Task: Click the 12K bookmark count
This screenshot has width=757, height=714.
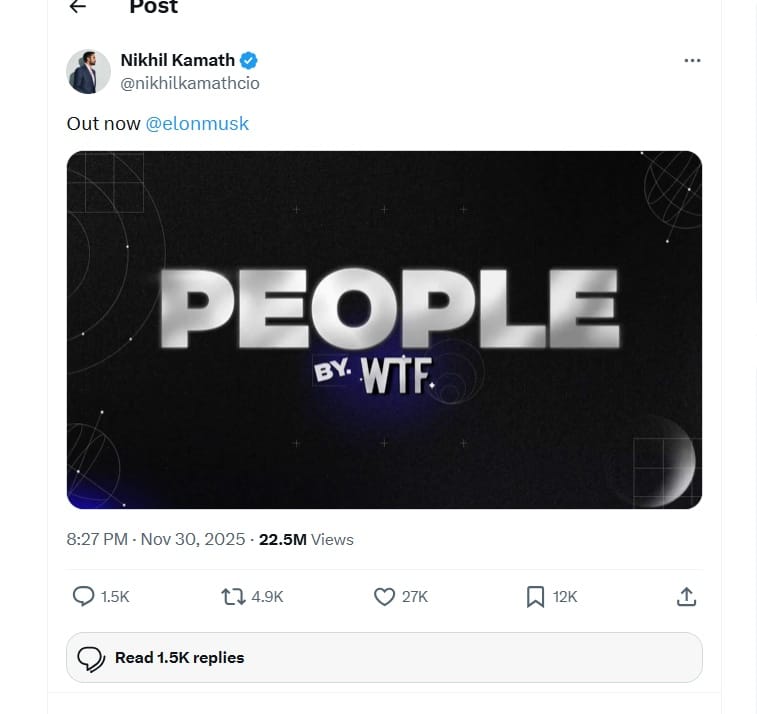Action: [565, 597]
